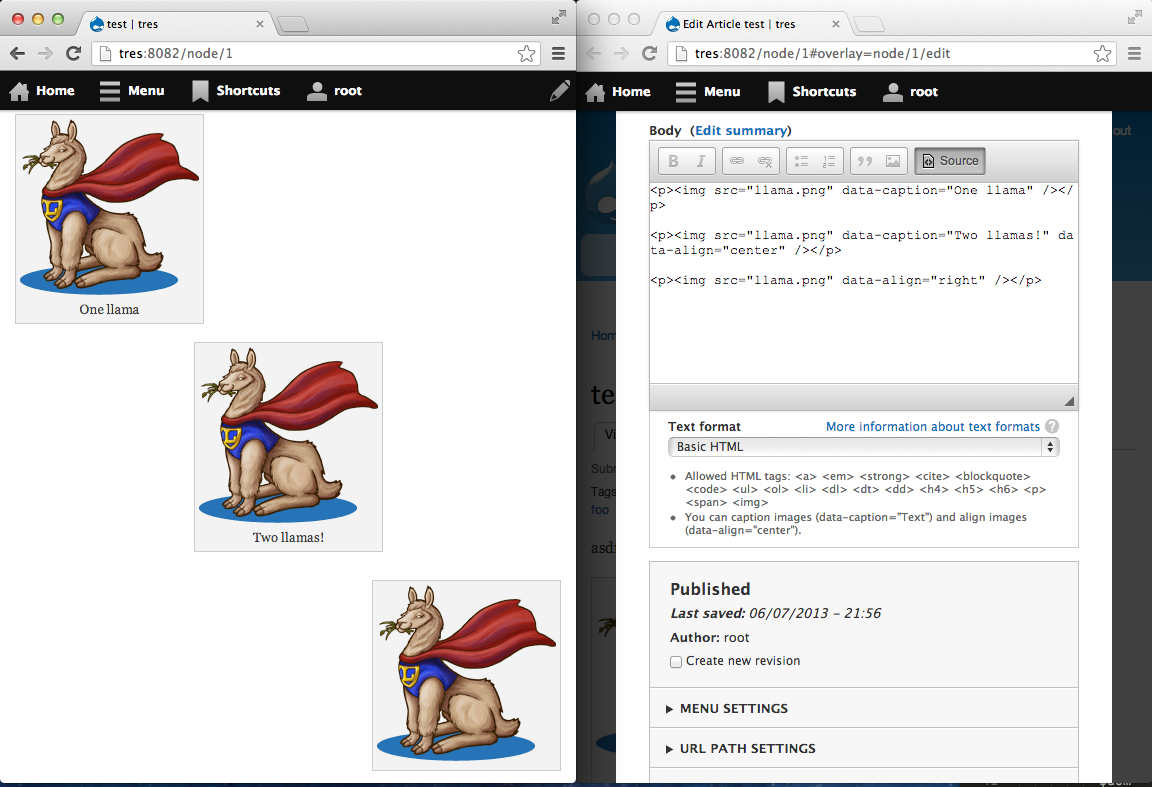Open Home in right window admin toolbar
The image size is (1152, 787).
(x=619, y=91)
